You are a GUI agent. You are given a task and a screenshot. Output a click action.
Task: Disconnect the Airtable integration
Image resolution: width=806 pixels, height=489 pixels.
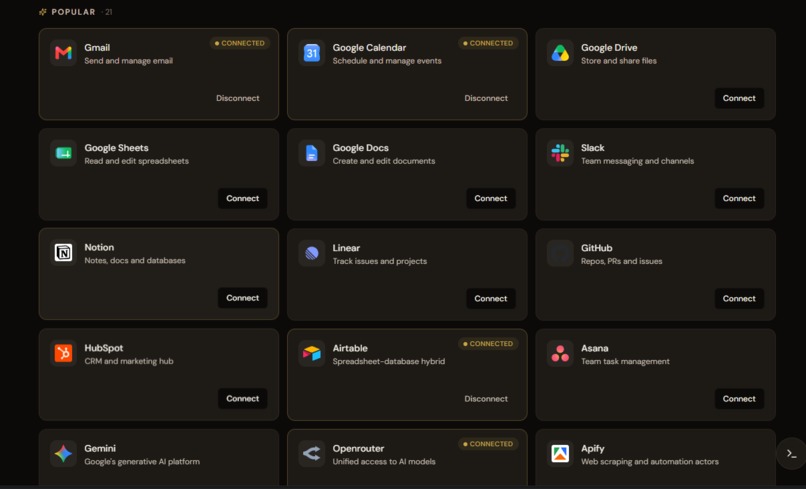[486, 399]
